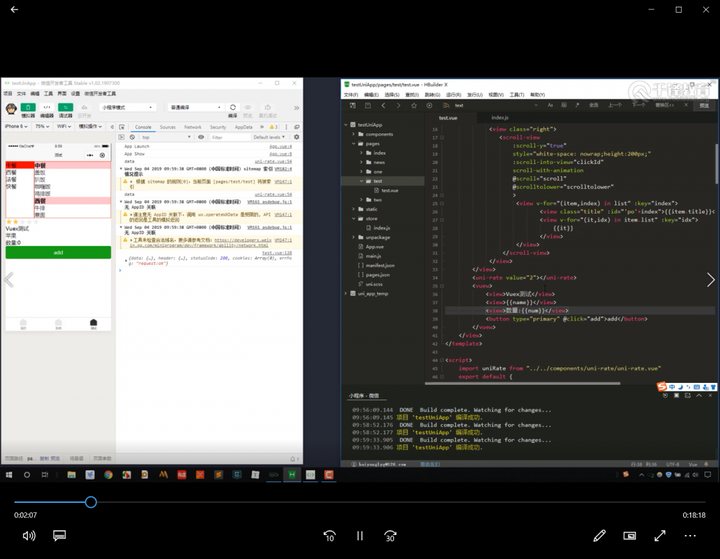
Task: Pause the video playback
Action: [360, 536]
